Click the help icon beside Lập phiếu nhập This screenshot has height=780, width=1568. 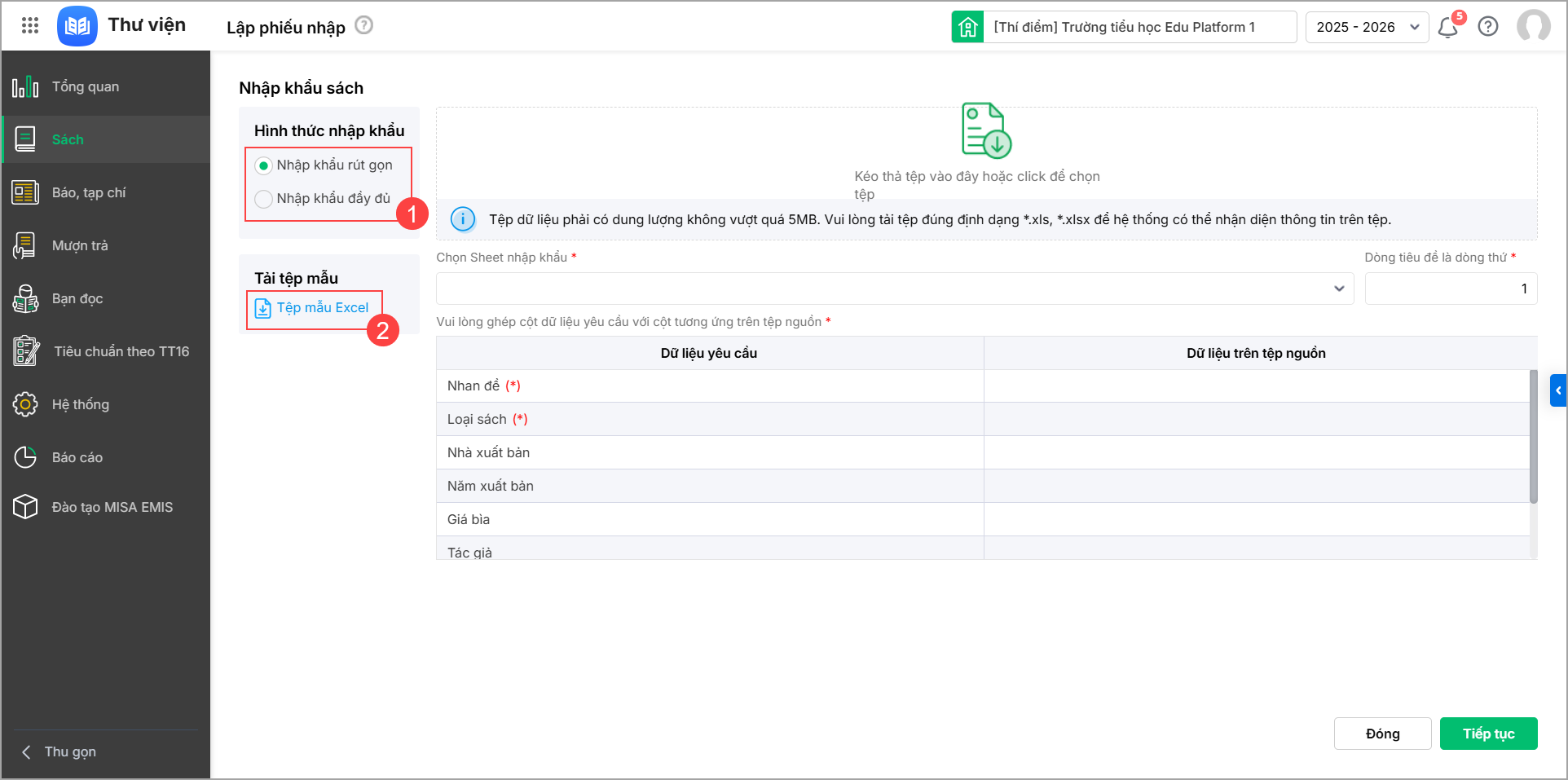tap(364, 25)
